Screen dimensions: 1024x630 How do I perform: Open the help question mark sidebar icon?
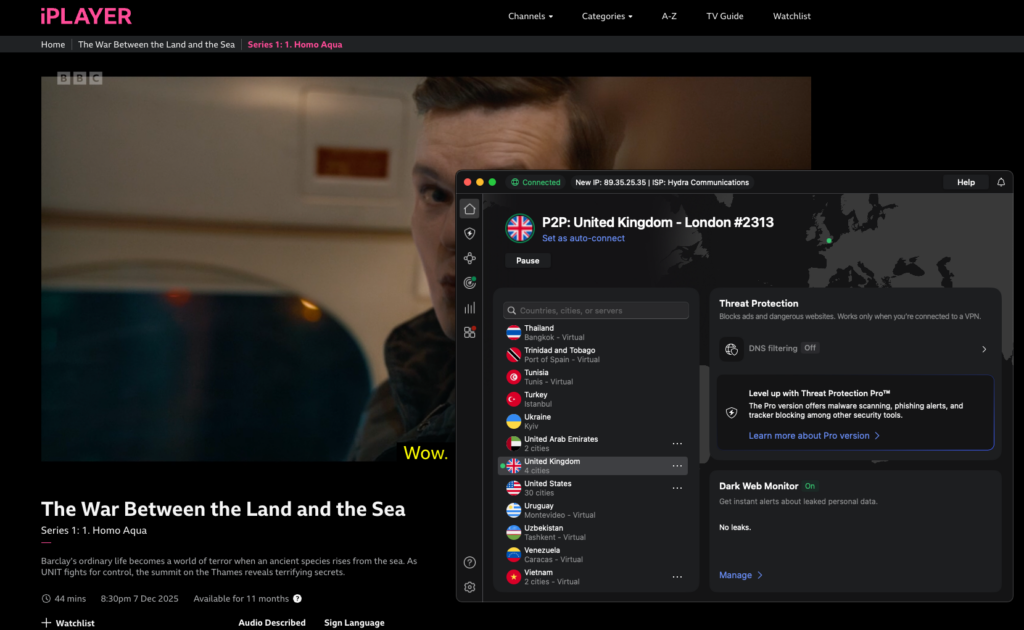coord(470,562)
